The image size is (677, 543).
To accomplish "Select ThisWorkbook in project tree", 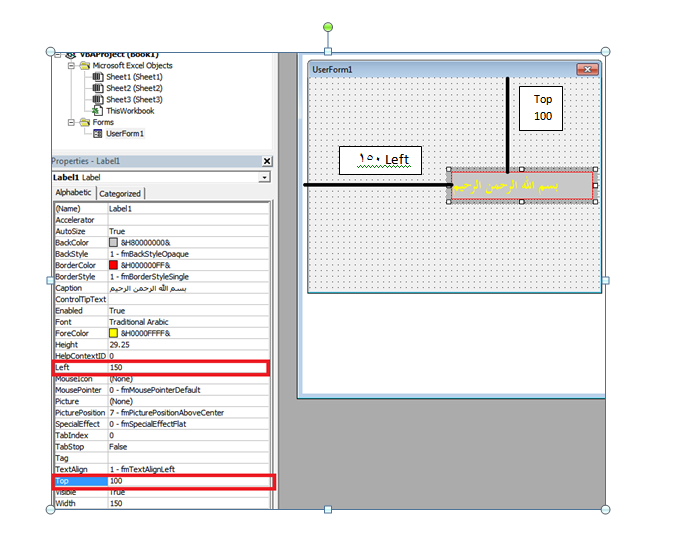I will (130, 111).
